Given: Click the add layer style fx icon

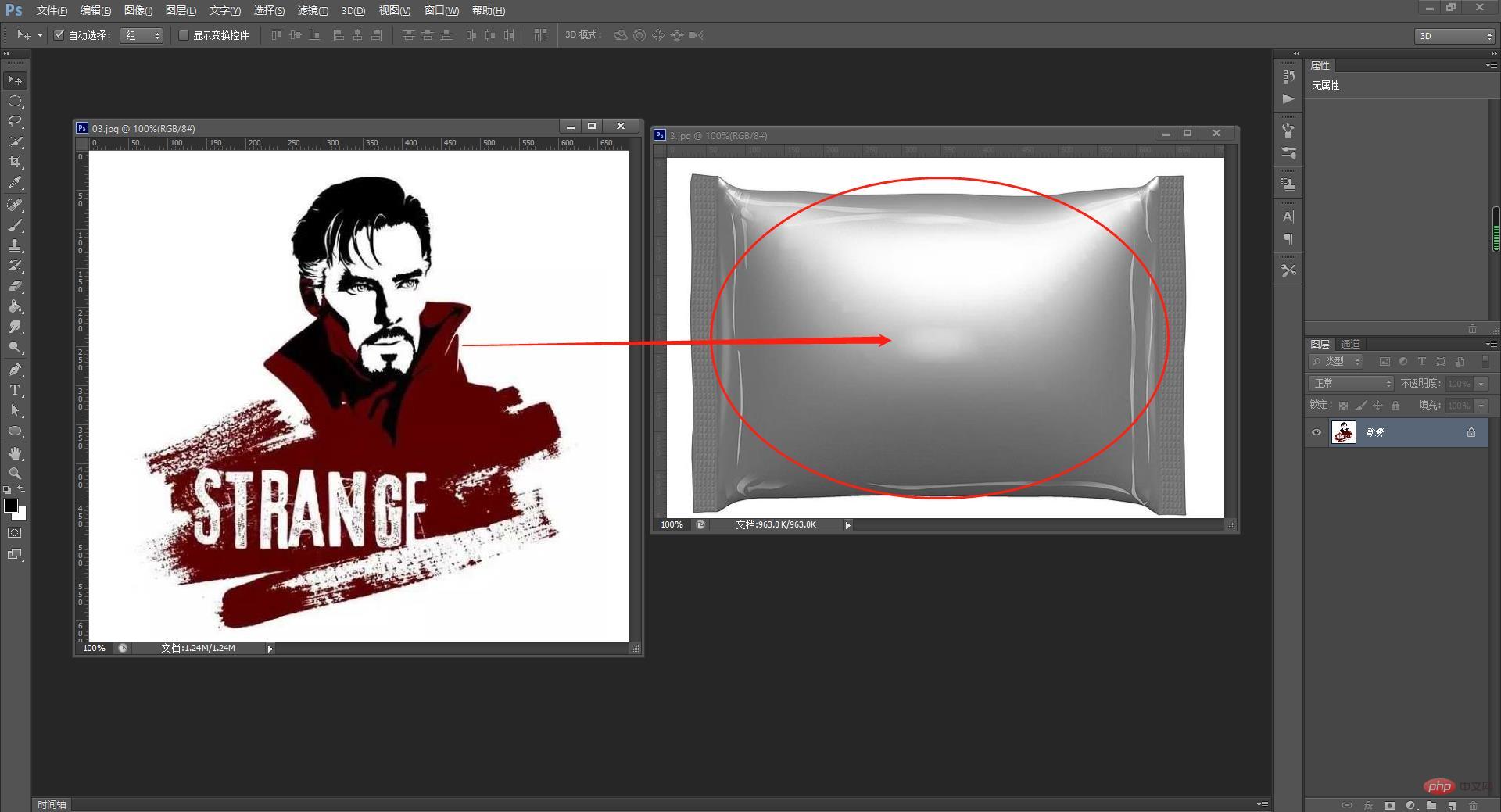Looking at the screenshot, I should [x=1368, y=805].
